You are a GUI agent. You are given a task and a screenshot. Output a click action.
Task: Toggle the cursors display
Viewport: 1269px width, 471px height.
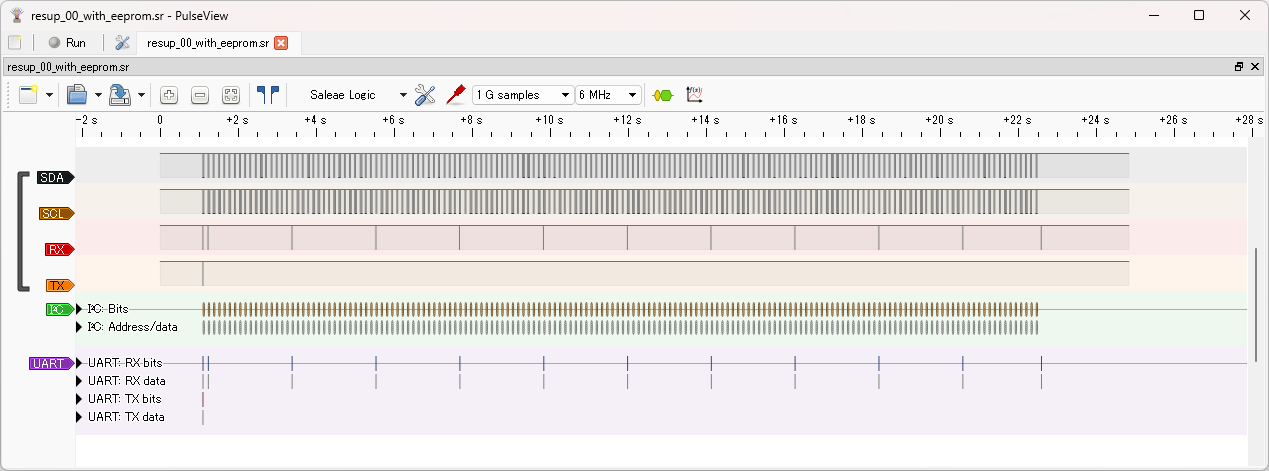[x=268, y=95]
